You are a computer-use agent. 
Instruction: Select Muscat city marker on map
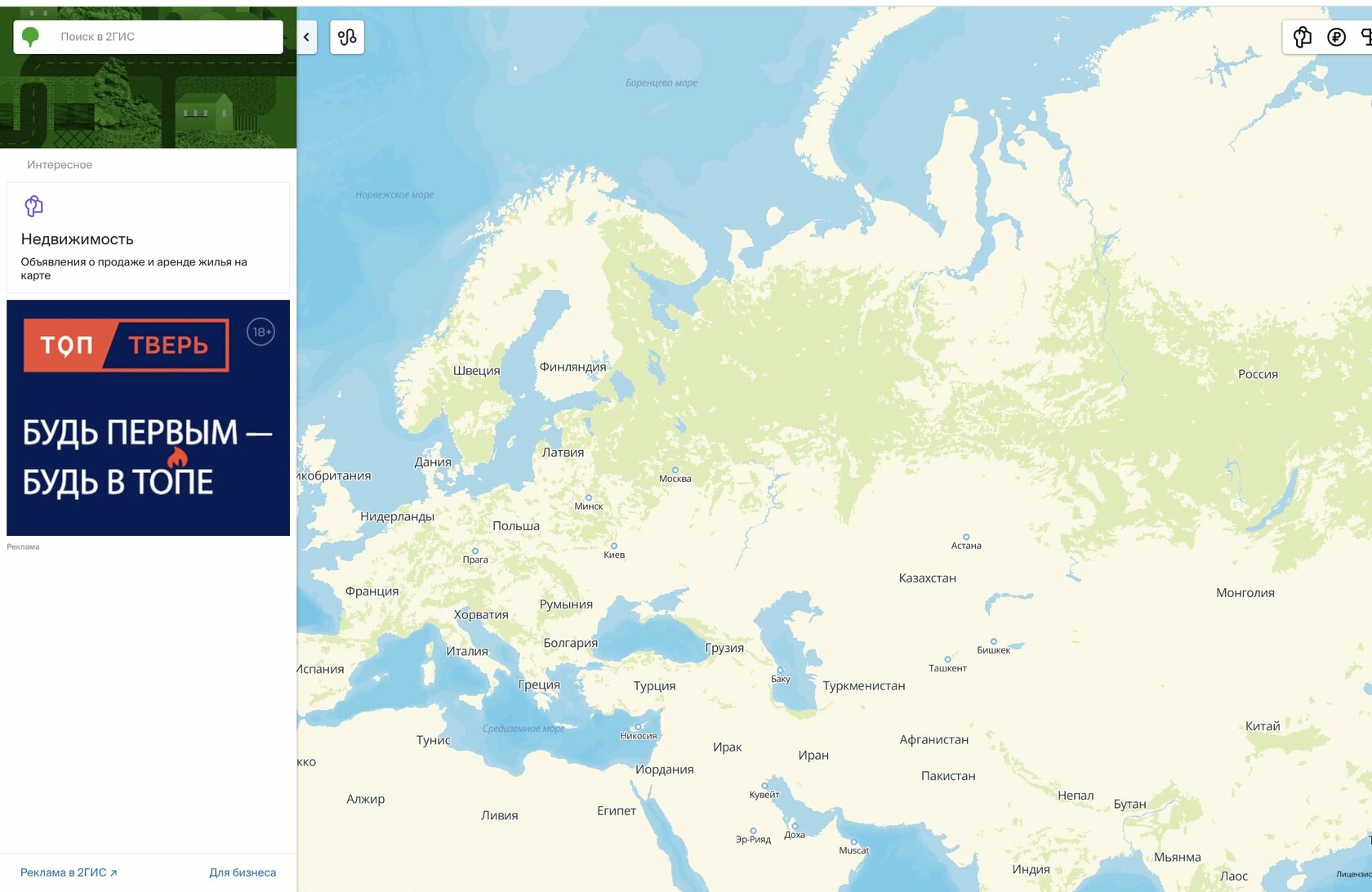853,841
